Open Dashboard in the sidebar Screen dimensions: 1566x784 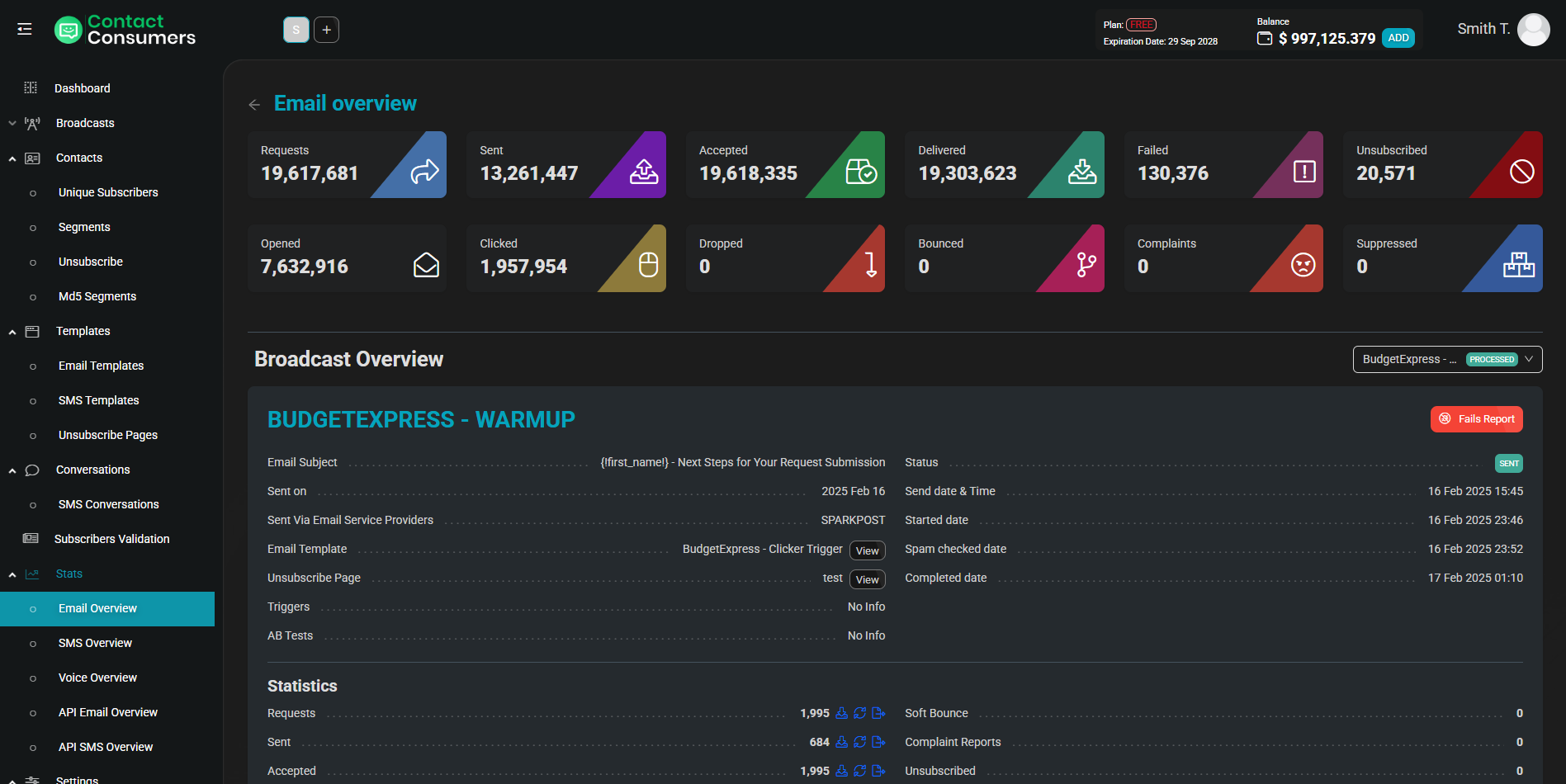82,88
